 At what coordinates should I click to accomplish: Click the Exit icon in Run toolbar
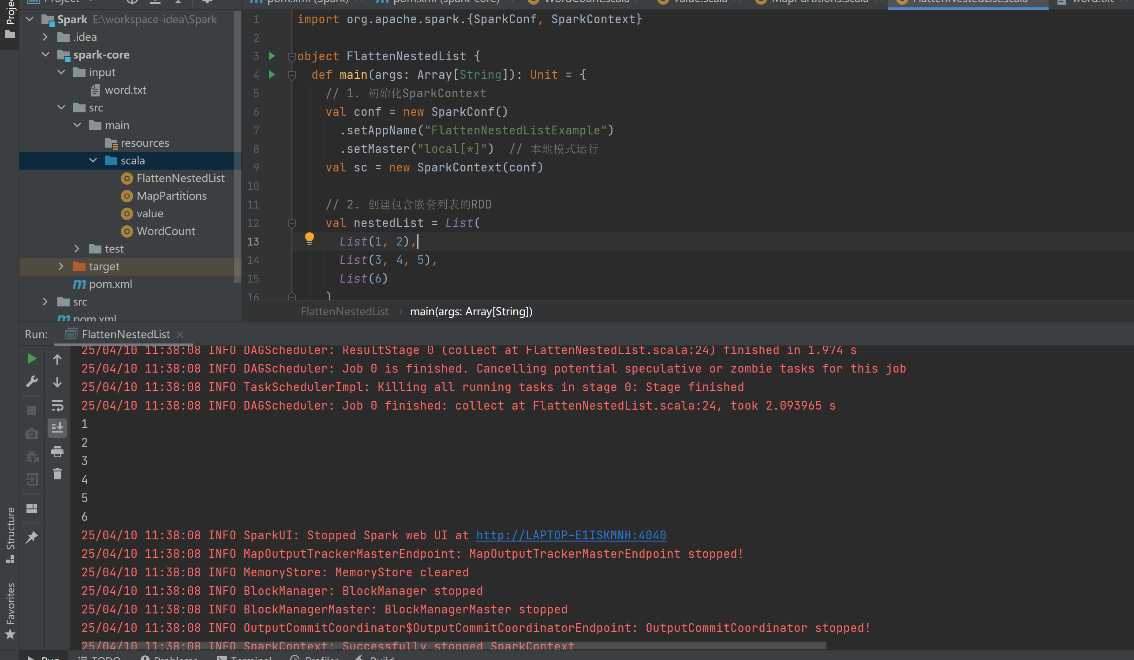coord(32,479)
